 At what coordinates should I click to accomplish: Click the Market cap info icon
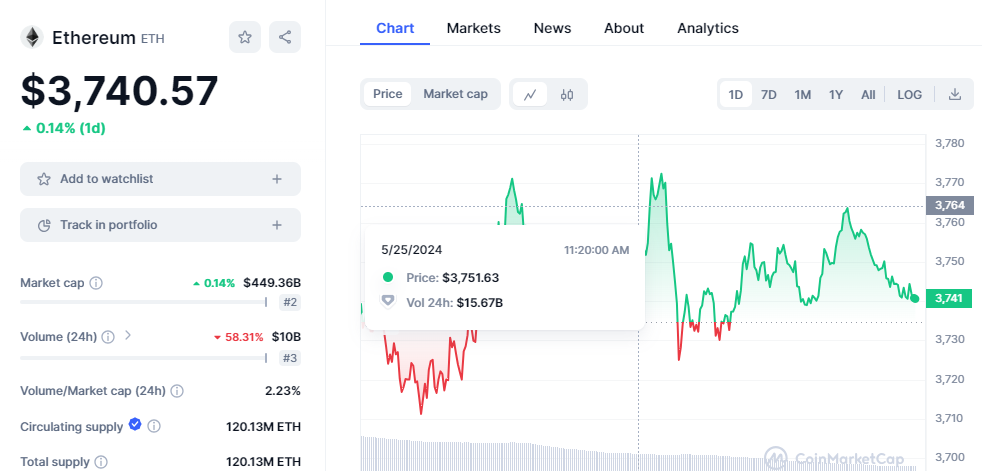coord(96,283)
